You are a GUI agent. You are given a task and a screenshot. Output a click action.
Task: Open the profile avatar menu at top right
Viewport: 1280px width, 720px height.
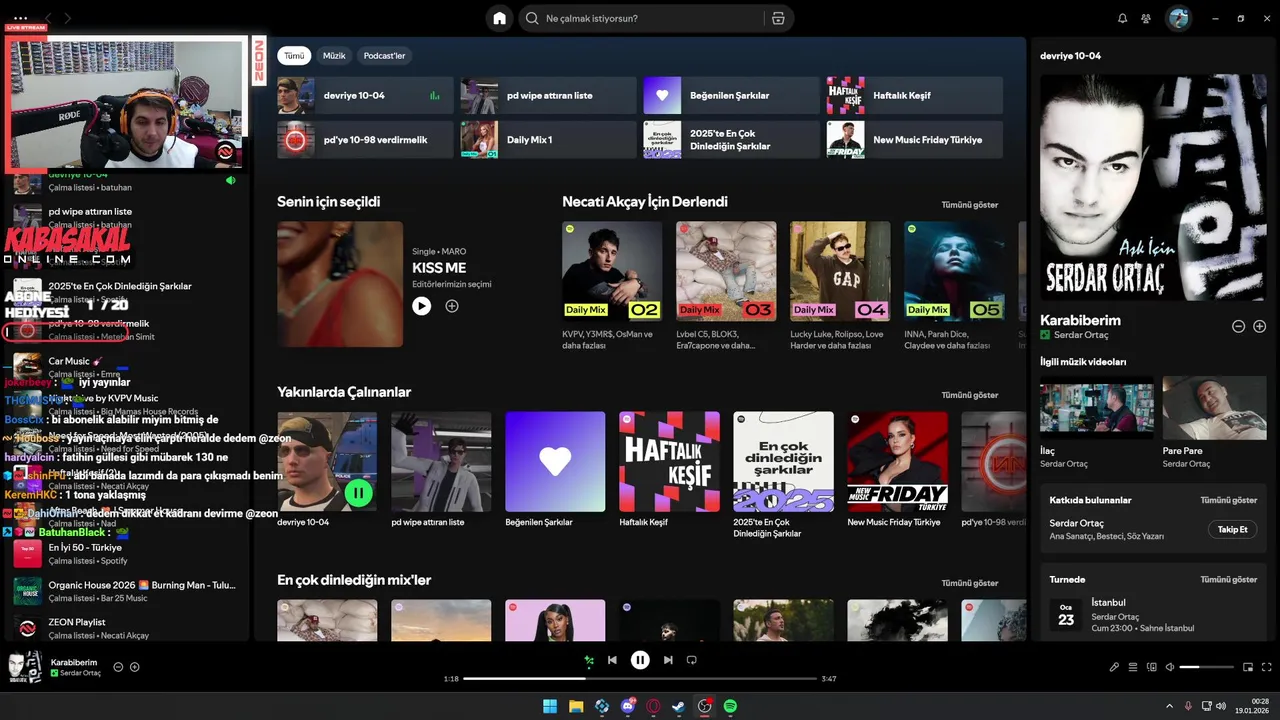(x=1179, y=18)
